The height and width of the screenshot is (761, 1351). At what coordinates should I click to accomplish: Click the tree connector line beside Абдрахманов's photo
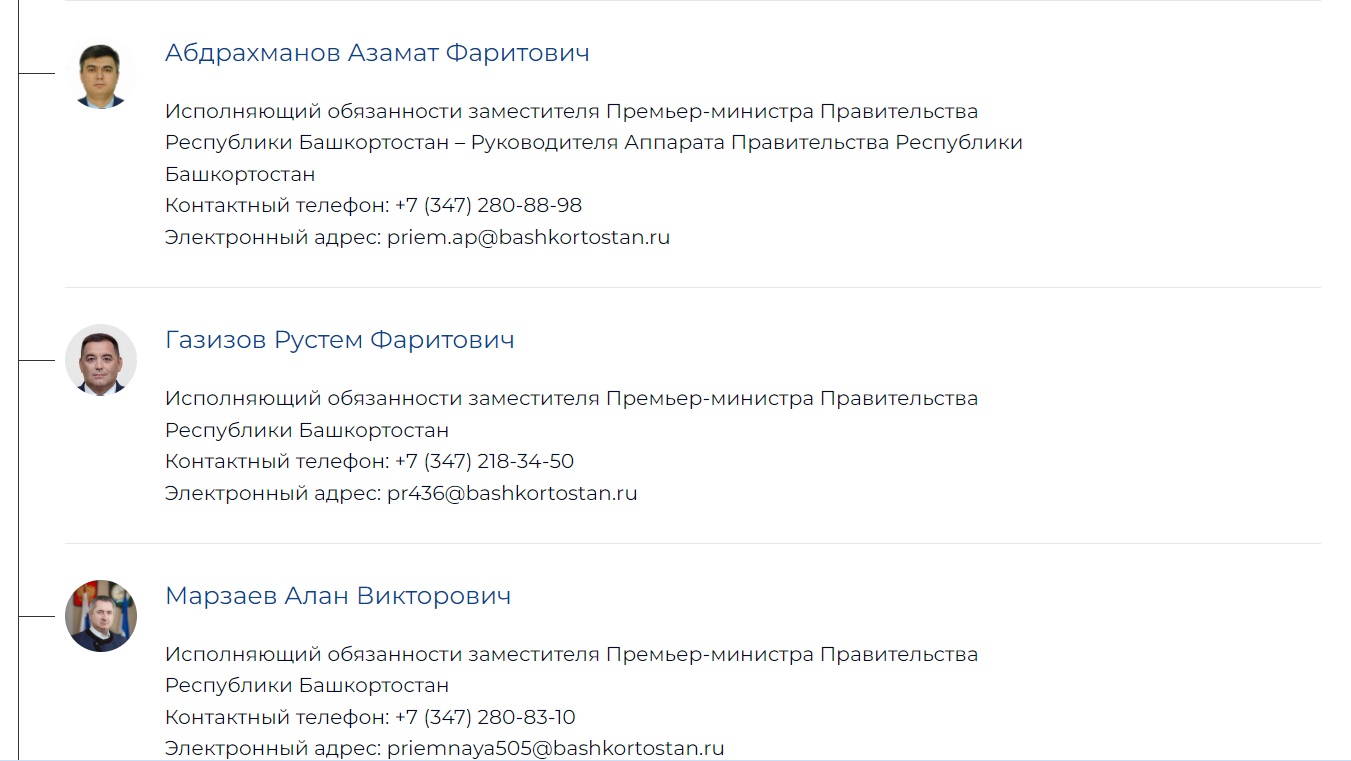point(36,74)
